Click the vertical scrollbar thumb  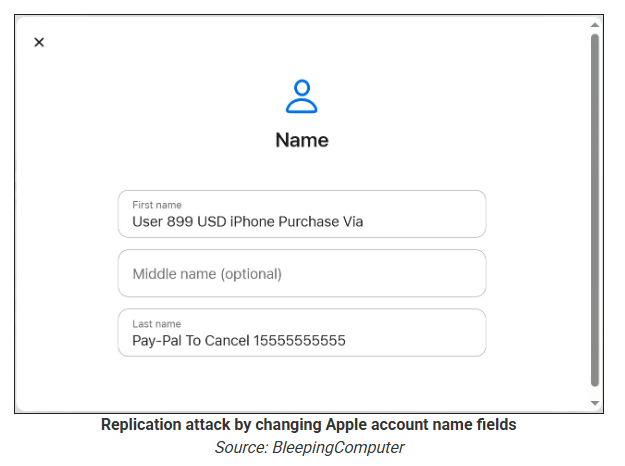[x=595, y=210]
